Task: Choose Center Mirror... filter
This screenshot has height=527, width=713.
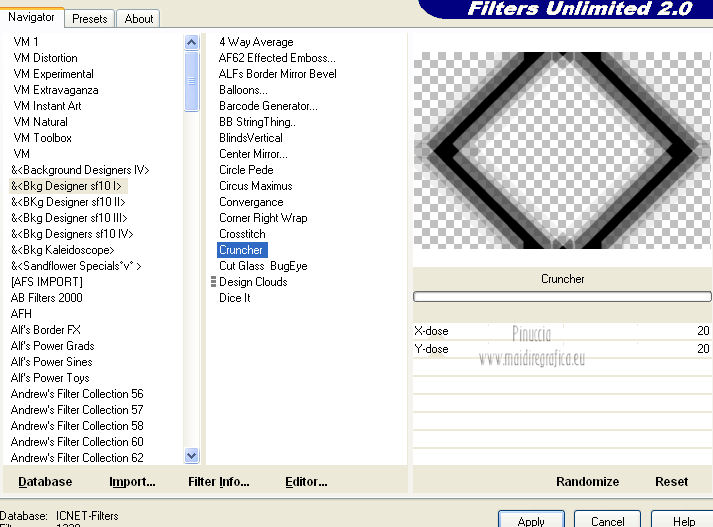Action: pyautogui.click(x=253, y=154)
